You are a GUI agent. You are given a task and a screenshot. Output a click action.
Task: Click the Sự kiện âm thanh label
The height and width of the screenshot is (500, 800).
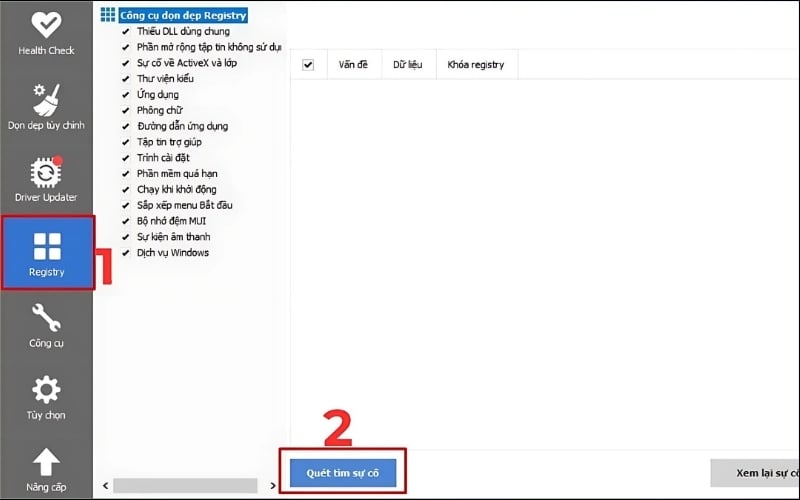click(x=173, y=237)
